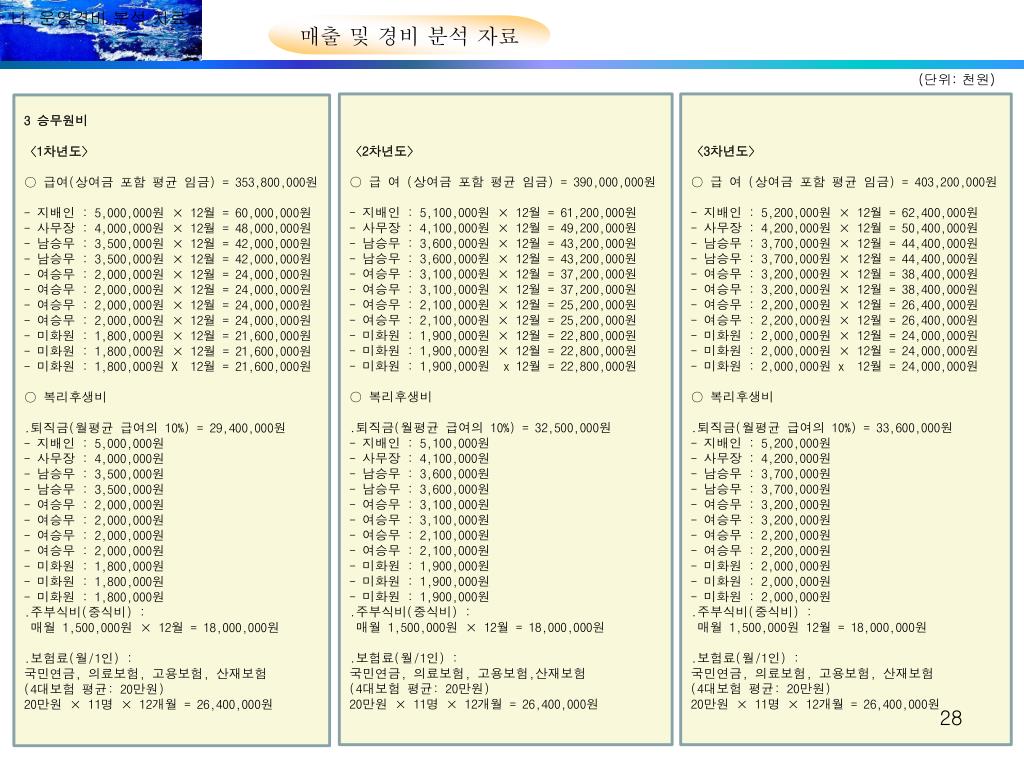The image size is (1024, 768).
Task: Click the 지배인 row totaling 62,400,000원
Action: click(x=834, y=213)
